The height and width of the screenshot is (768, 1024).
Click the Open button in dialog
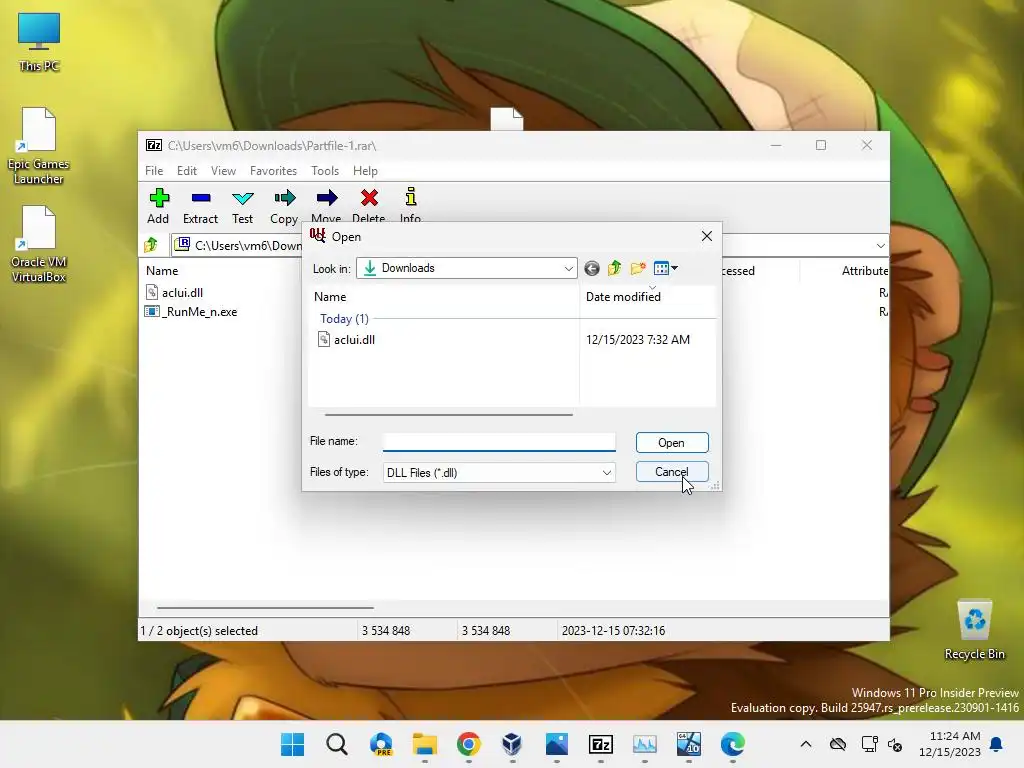672,443
